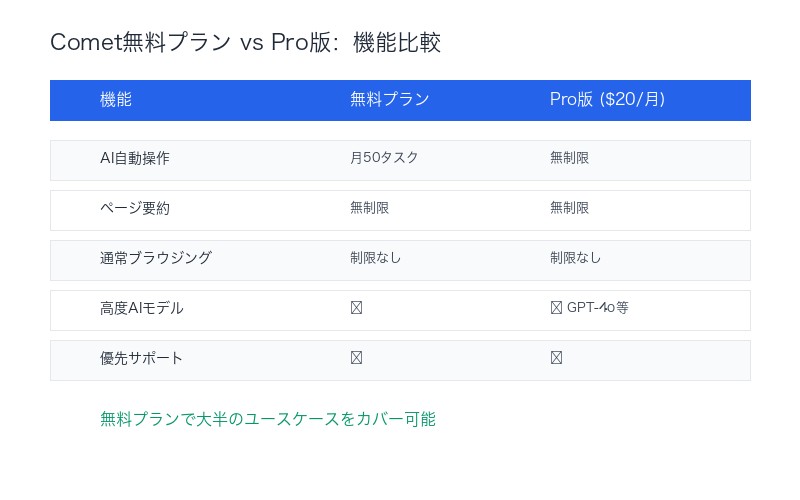Click the AI自動操作 feature label
The height and width of the screenshot is (500, 800).
pos(135,158)
